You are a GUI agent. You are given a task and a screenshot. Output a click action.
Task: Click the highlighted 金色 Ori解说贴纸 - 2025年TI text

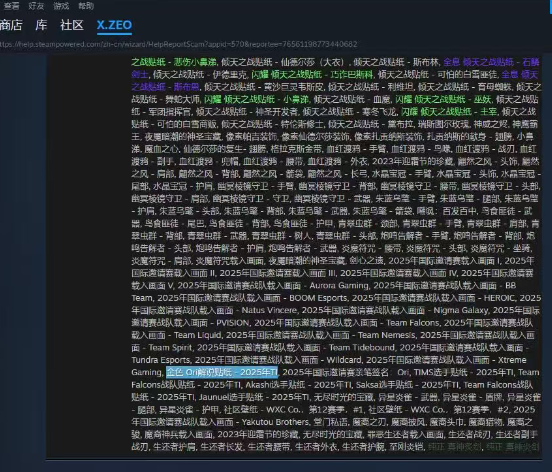222,372
